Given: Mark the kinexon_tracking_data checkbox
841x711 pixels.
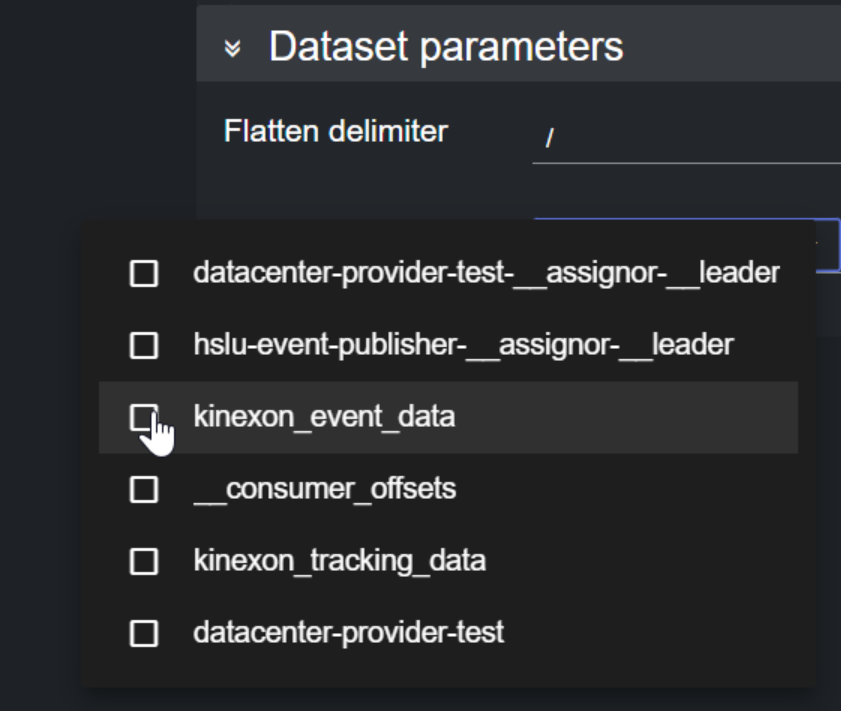Looking at the screenshot, I should pyautogui.click(x=144, y=561).
